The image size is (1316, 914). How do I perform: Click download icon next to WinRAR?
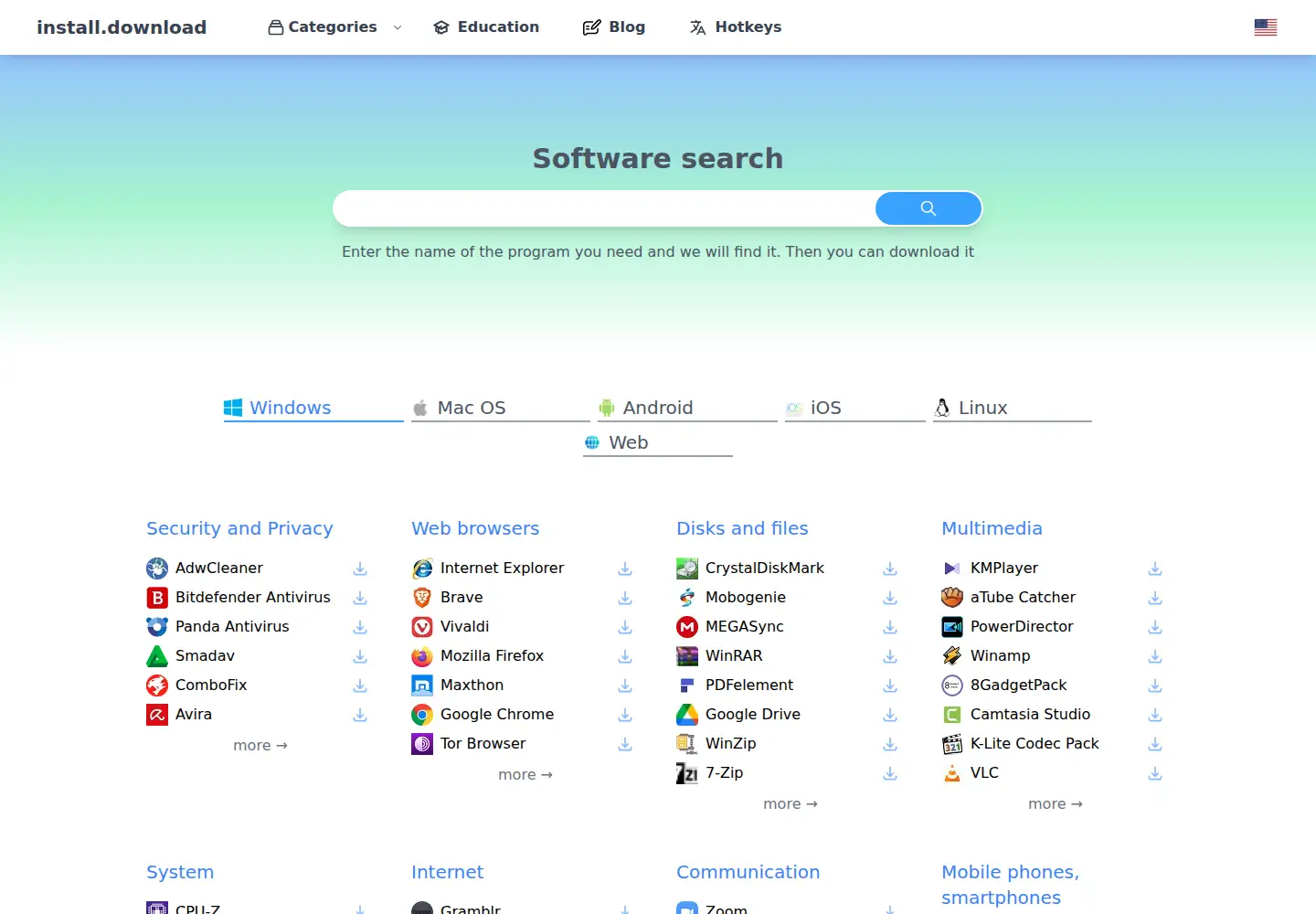point(890,656)
